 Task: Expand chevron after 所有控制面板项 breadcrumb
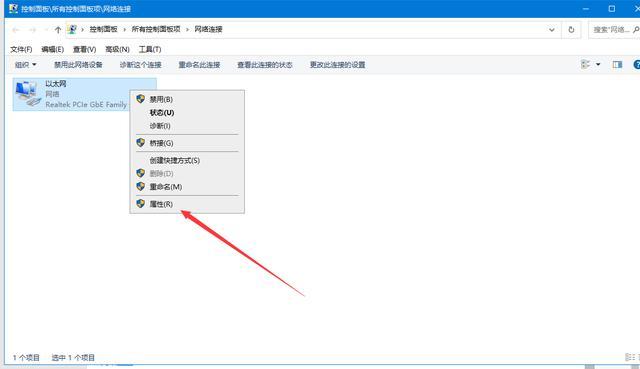[187, 29]
